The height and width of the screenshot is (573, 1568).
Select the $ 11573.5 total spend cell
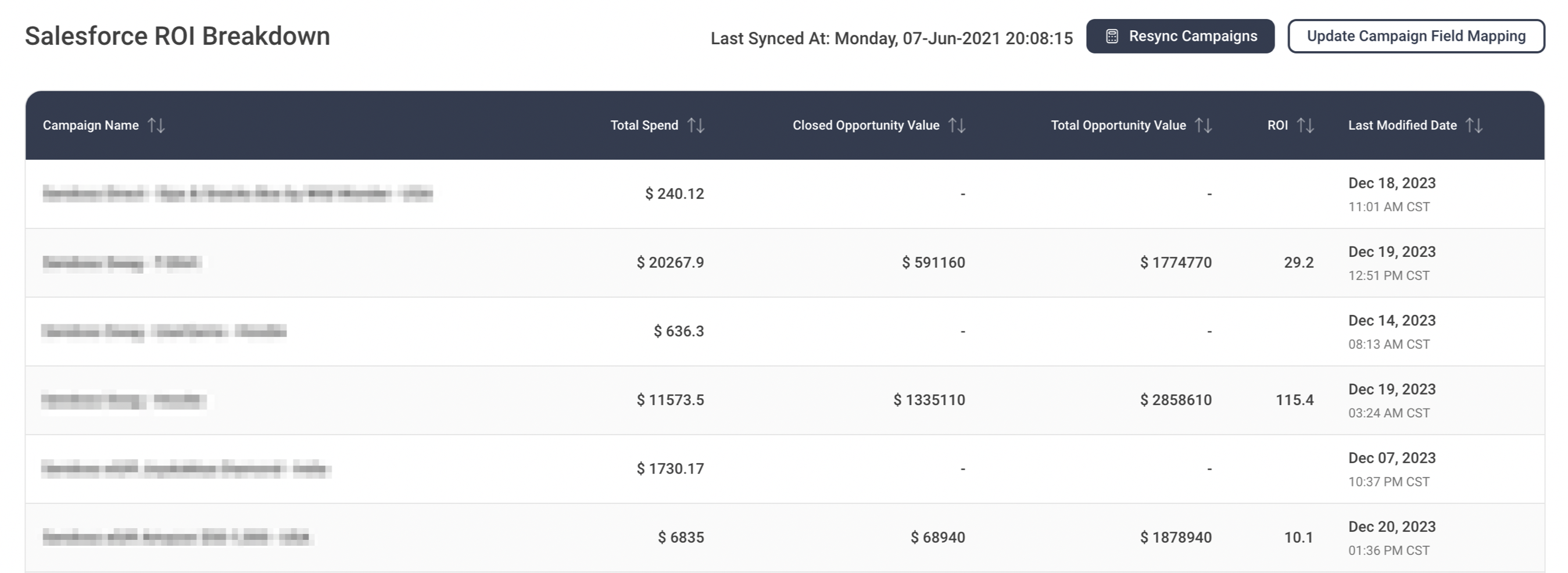(x=670, y=400)
